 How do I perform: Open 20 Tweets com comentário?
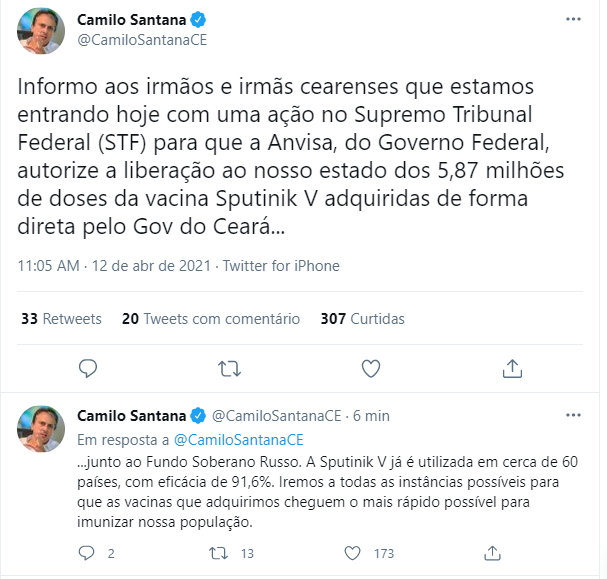point(210,319)
